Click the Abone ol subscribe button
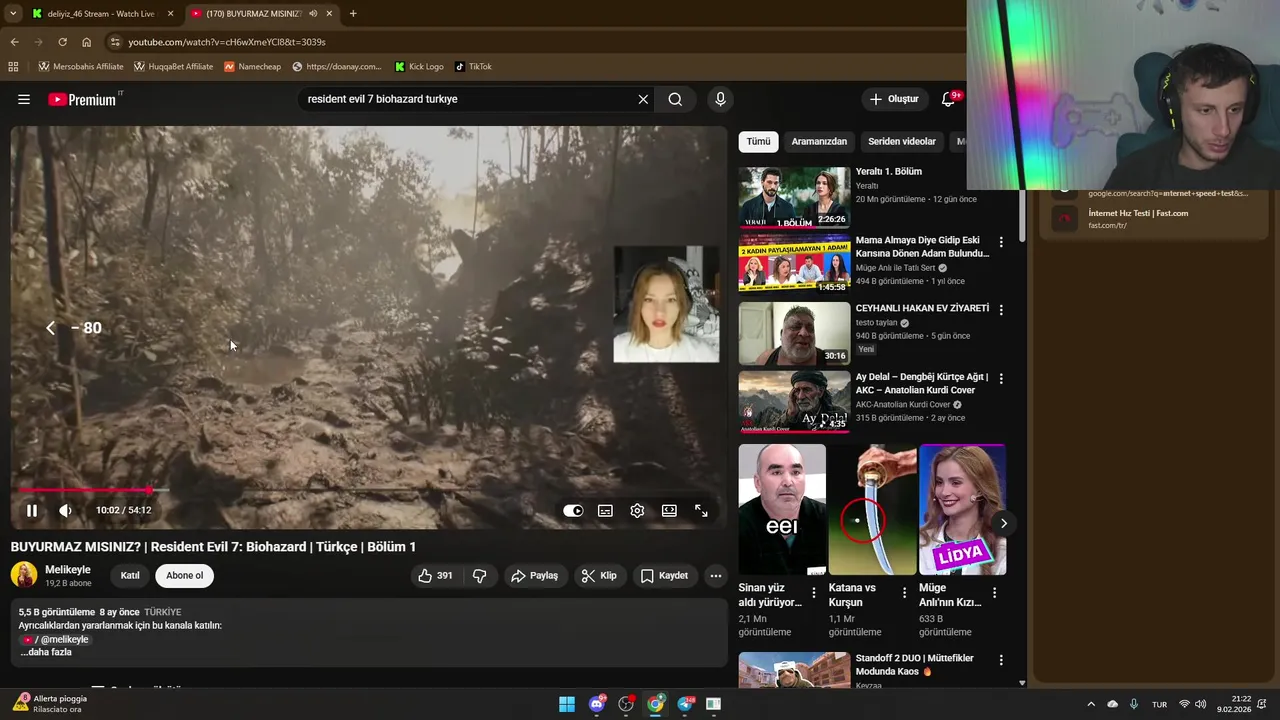This screenshot has width=1280, height=720. [x=184, y=575]
